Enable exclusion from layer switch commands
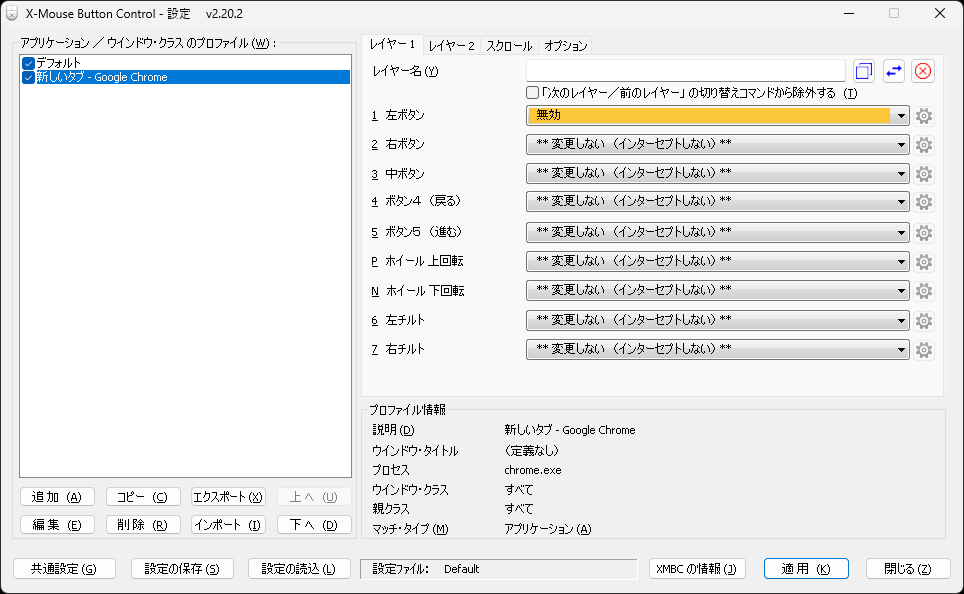This screenshot has width=964, height=594. pos(531,92)
